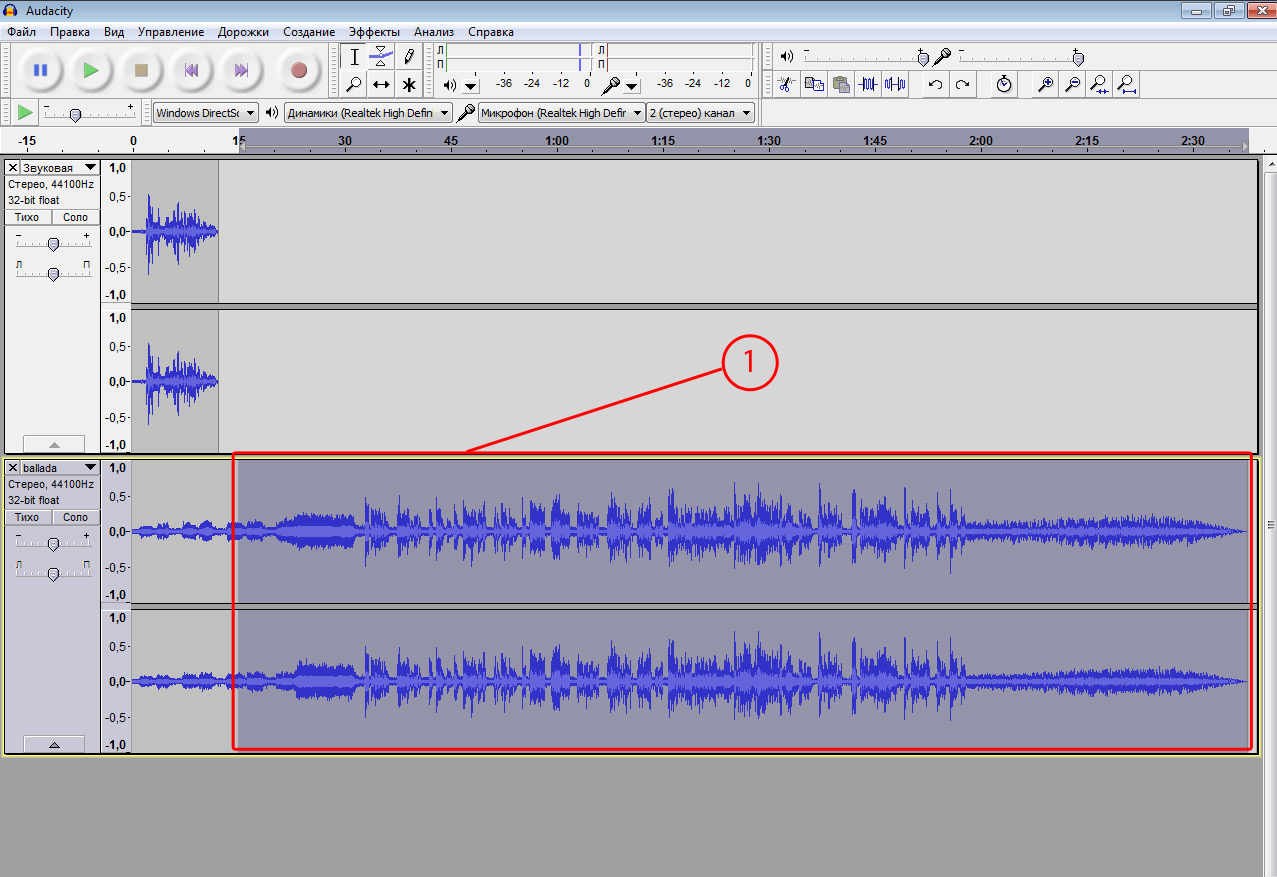This screenshot has width=1277, height=877.
Task: Click the ballada track gain slider
Action: point(53,544)
